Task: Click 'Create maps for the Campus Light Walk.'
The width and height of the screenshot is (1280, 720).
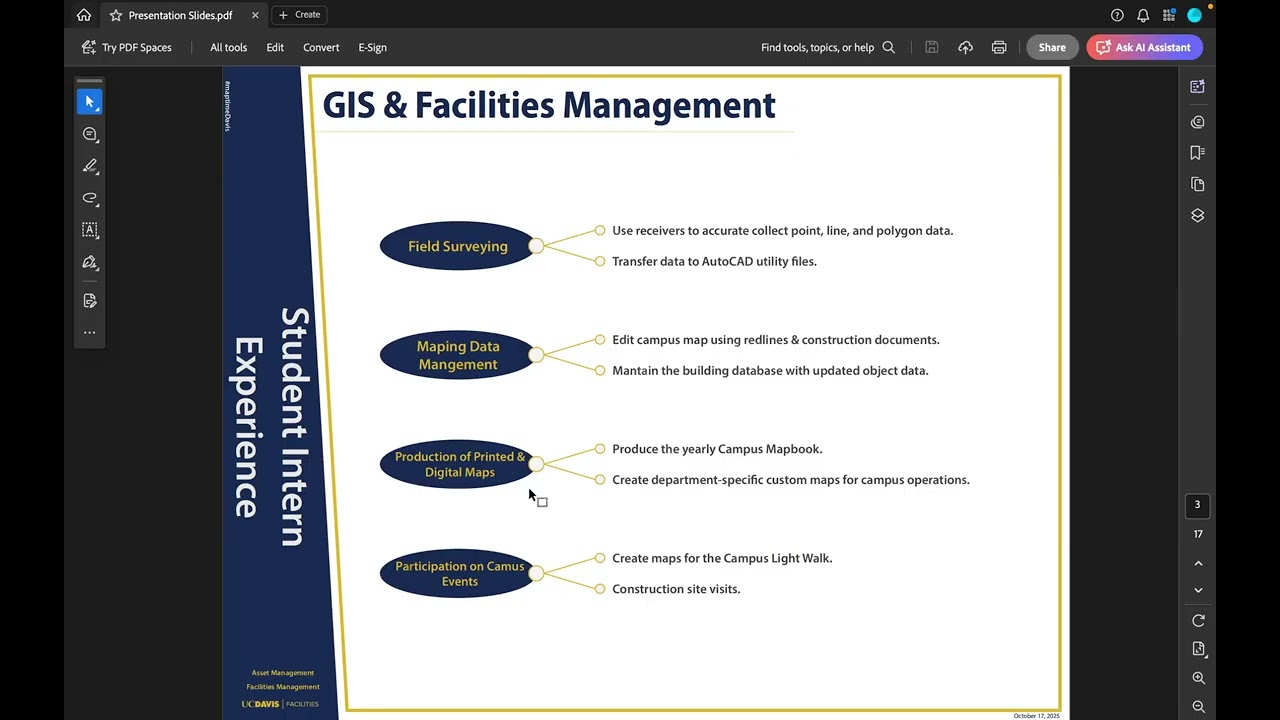Action: click(722, 558)
